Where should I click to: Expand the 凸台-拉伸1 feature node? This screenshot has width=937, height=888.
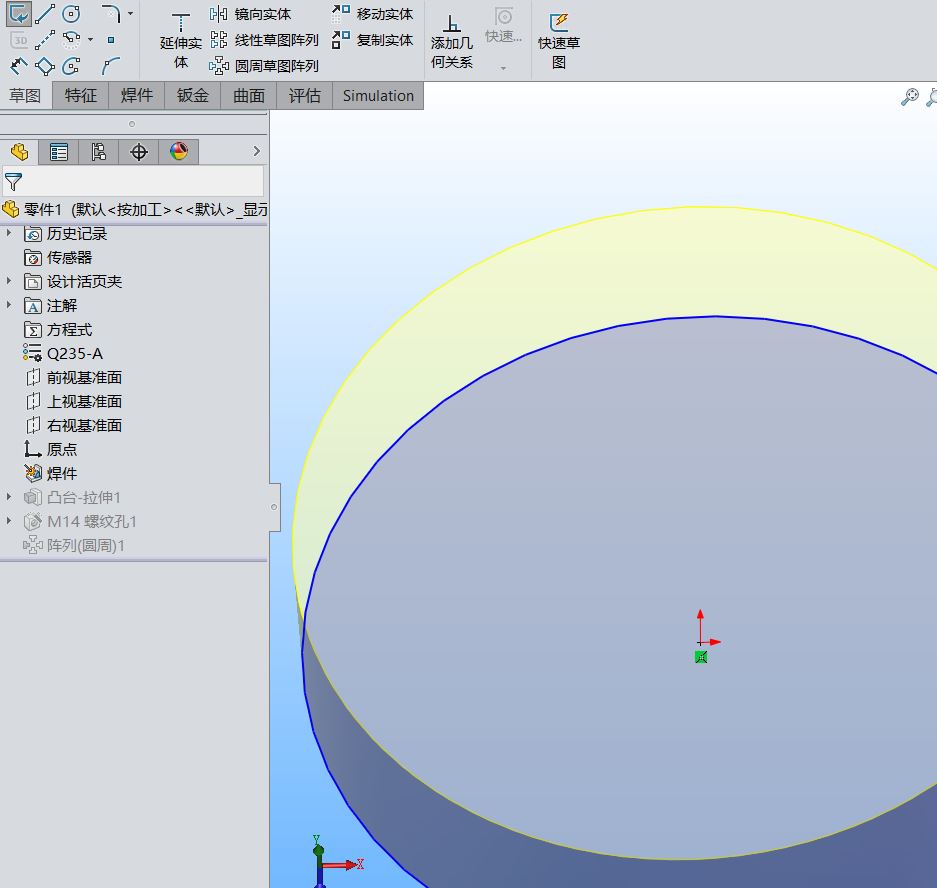click(10, 497)
